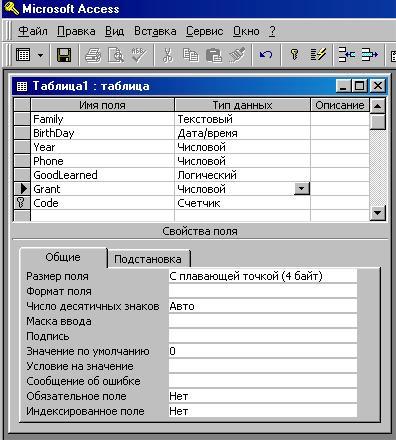Image resolution: width=396 pixels, height=440 pixels.
Task: Open the ? help menu
Action: tap(272, 31)
